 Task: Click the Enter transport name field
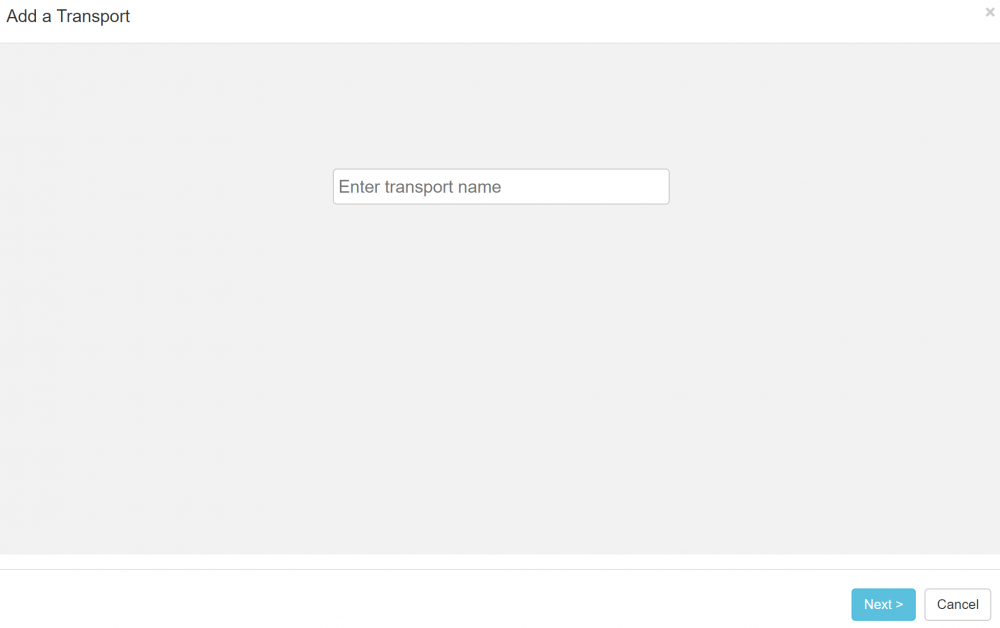tap(500, 187)
